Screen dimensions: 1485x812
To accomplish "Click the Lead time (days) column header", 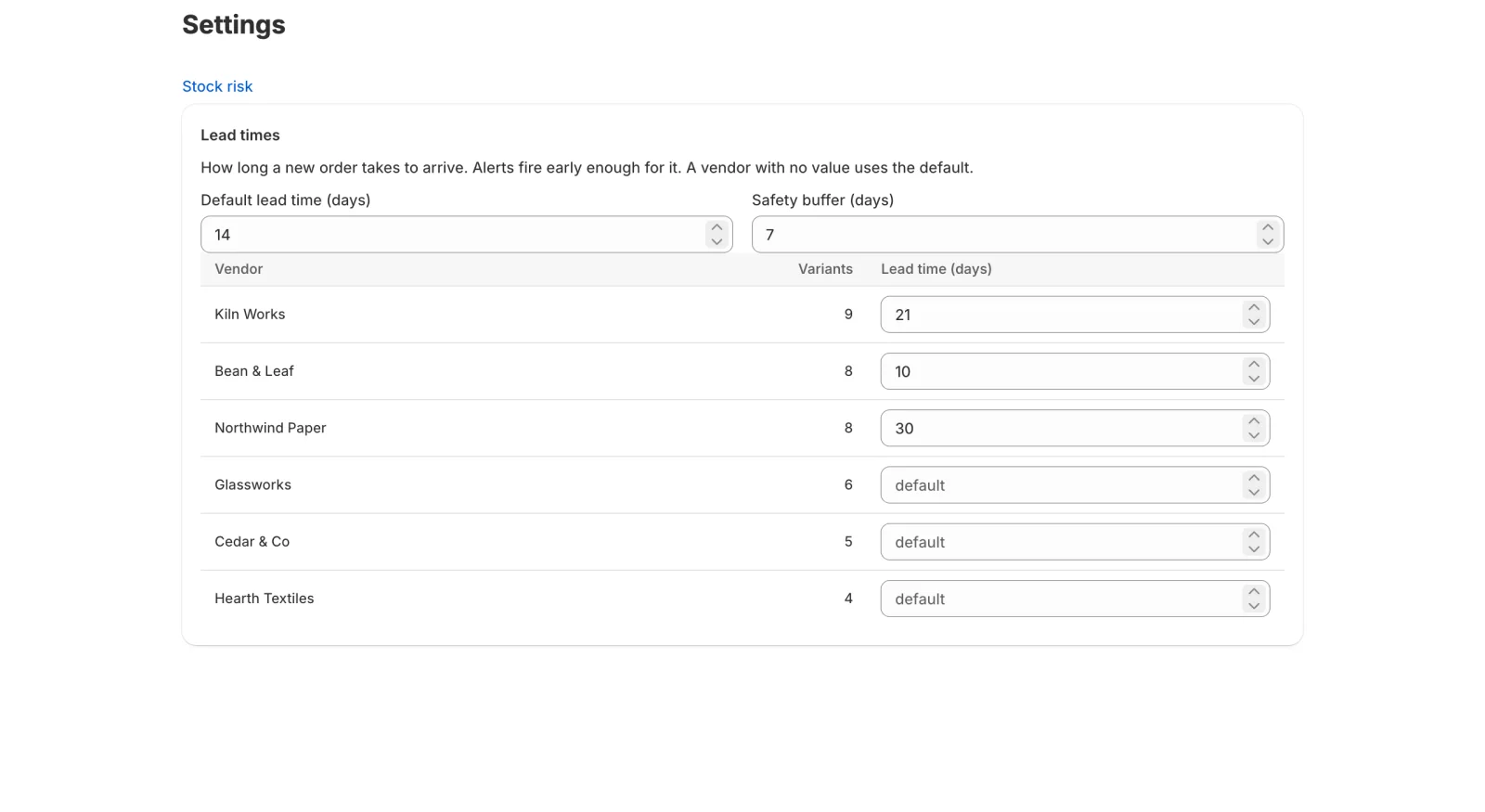I will click(936, 269).
